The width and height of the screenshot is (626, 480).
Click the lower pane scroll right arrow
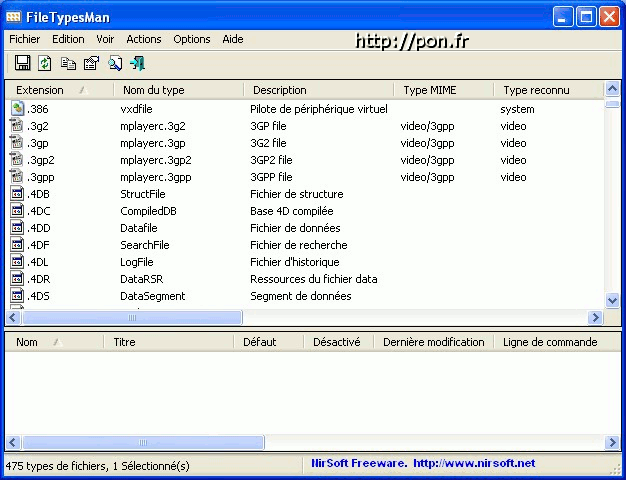[612, 442]
